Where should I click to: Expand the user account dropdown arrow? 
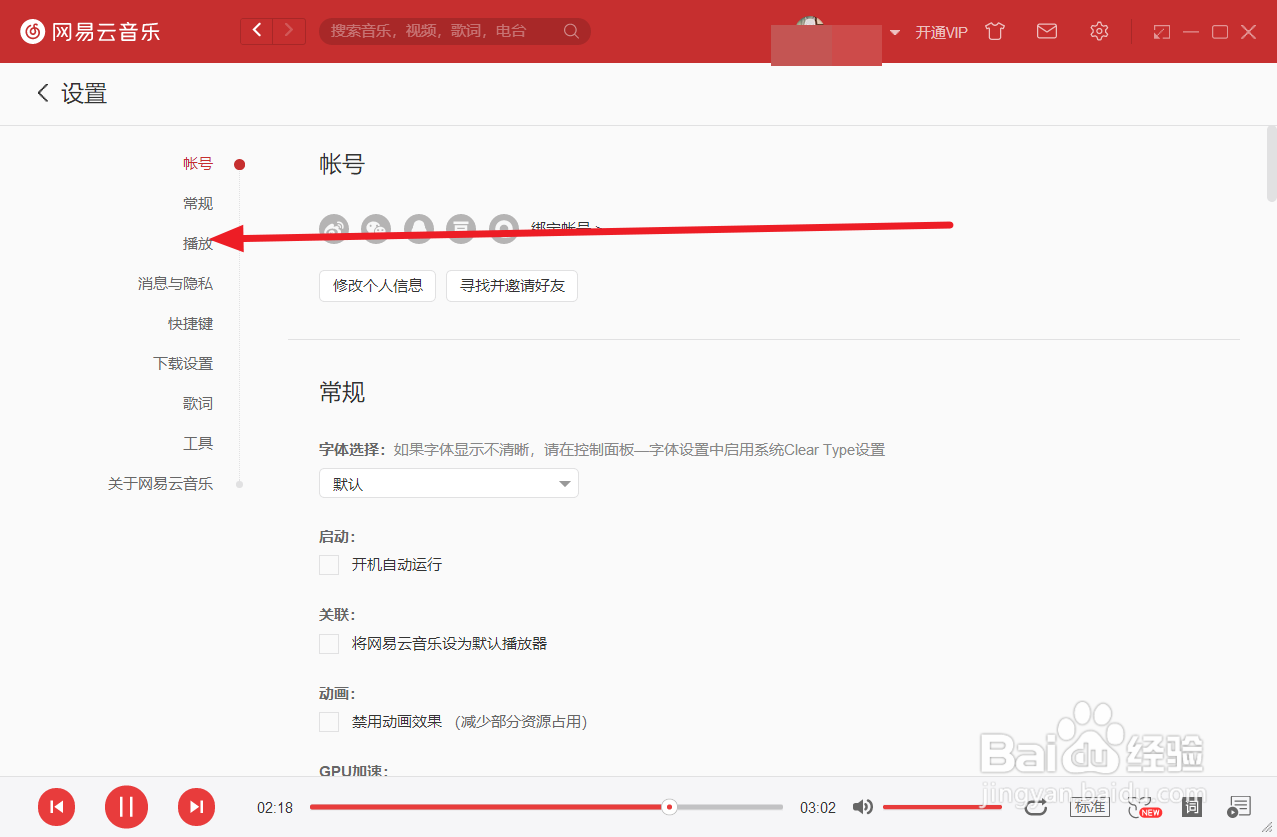click(895, 32)
